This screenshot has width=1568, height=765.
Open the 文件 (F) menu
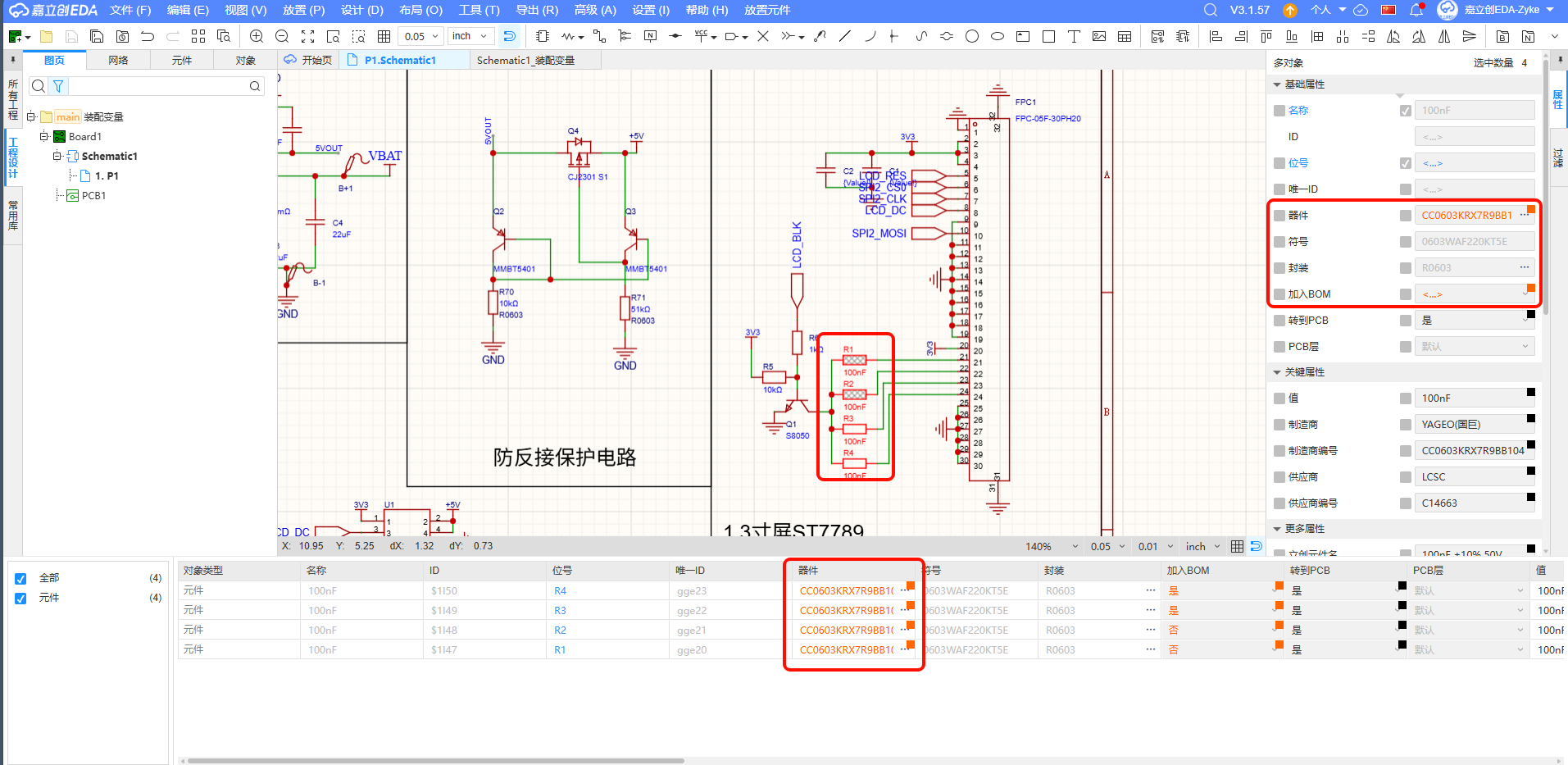pyautogui.click(x=130, y=10)
